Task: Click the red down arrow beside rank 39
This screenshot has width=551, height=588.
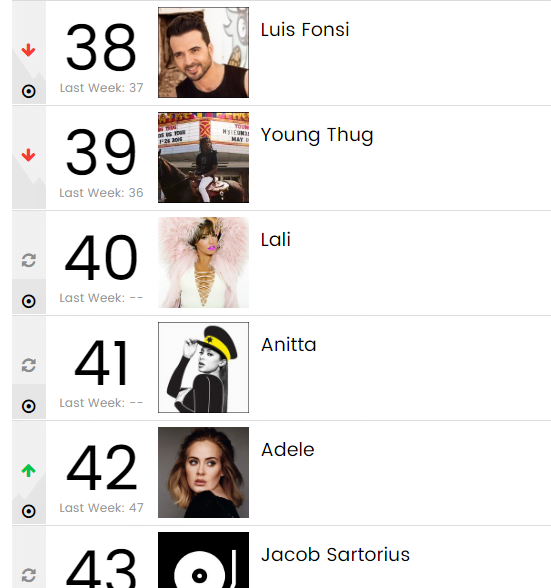Action: pos(29,155)
